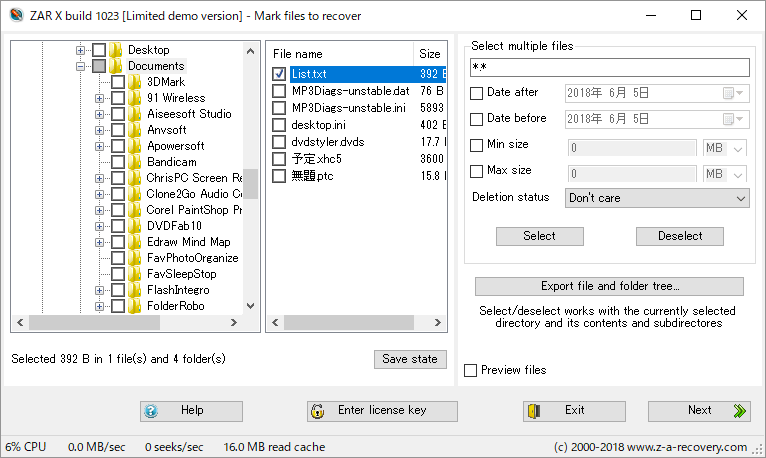This screenshot has width=766, height=458.
Task: Click the ChrisPC Screen folder icon
Action: pyautogui.click(x=135, y=178)
